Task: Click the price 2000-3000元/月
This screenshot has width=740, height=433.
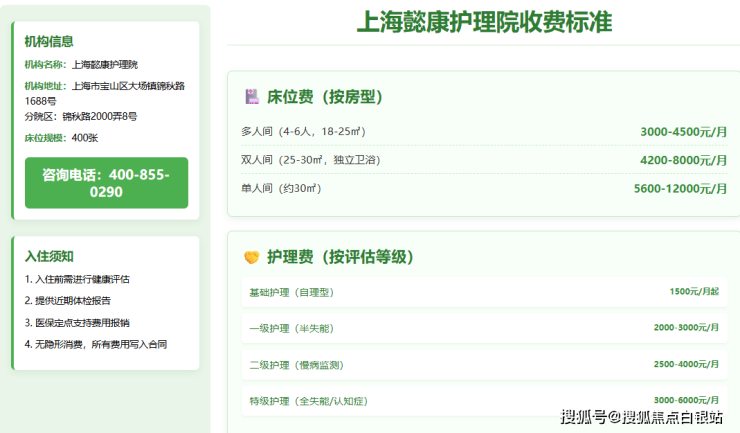Action: [x=686, y=327]
